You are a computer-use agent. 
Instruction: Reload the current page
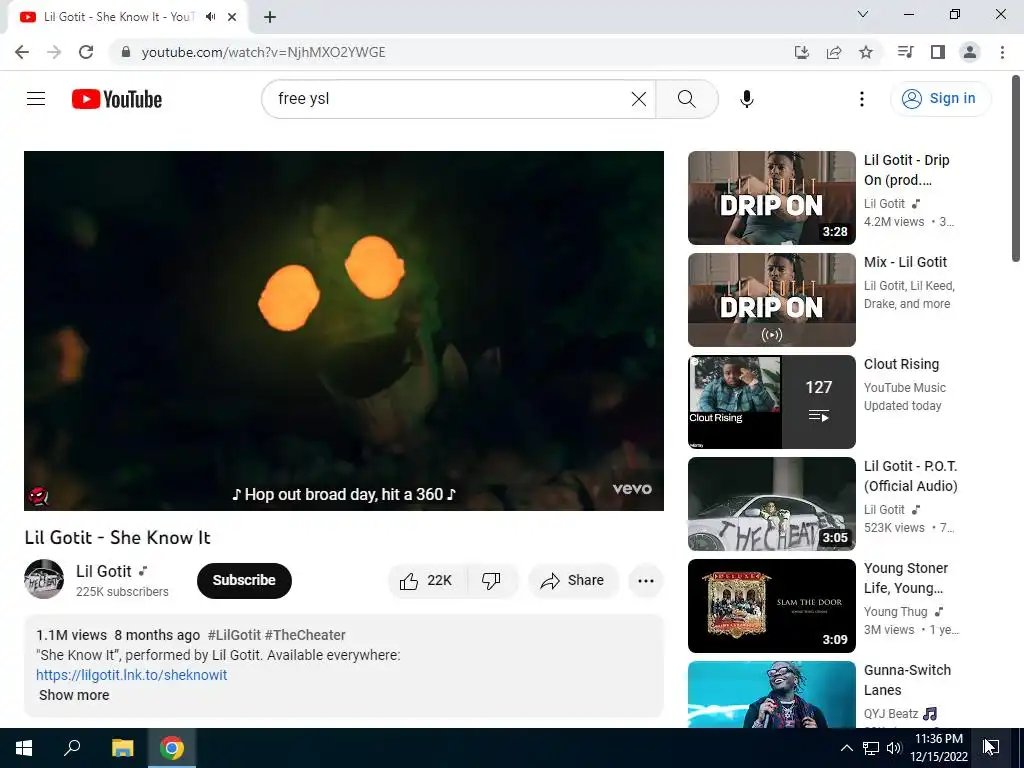click(86, 52)
